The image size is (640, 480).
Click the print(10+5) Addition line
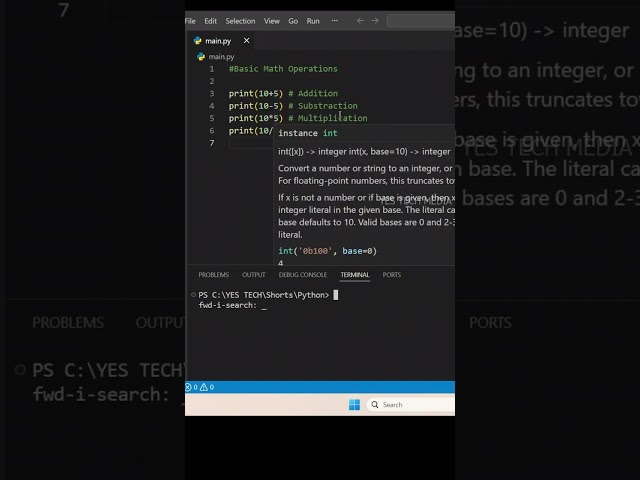coord(283,93)
